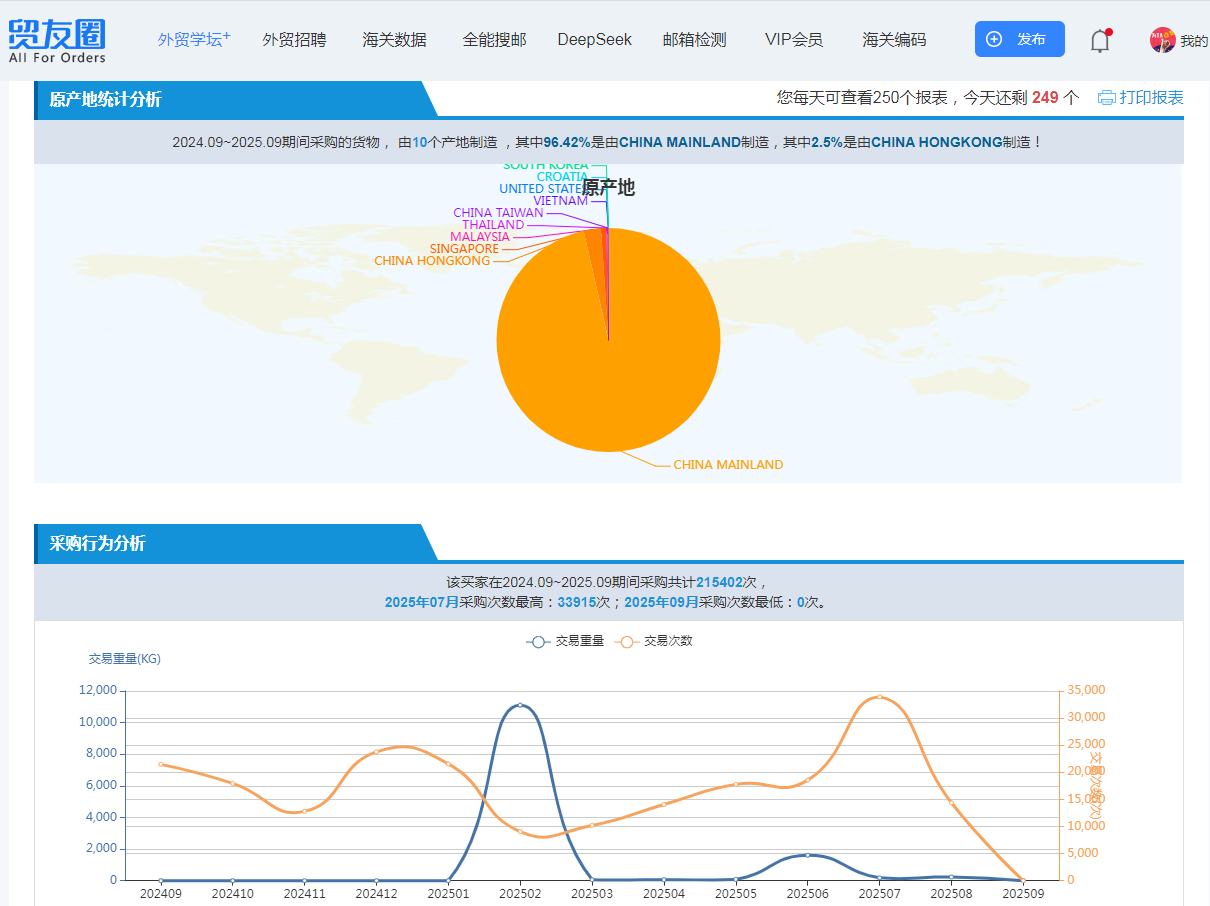
Task: Click the CHINA HONGKONG pie label
Action: pos(432,261)
